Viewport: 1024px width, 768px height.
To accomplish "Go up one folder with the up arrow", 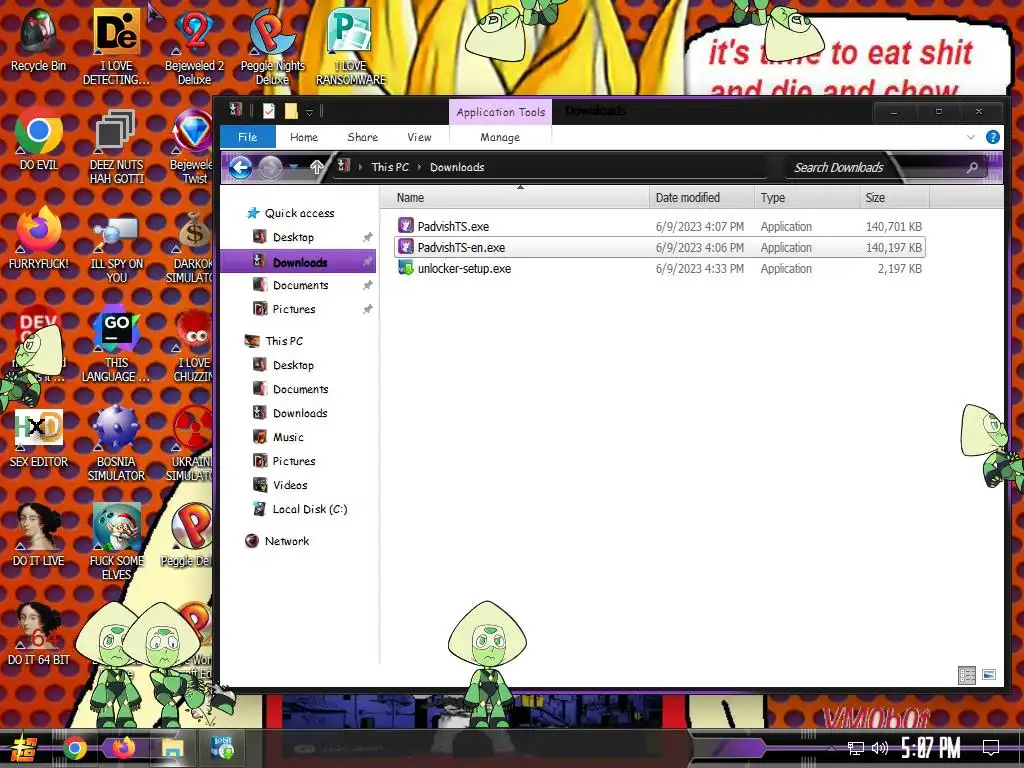I will pyautogui.click(x=317, y=167).
